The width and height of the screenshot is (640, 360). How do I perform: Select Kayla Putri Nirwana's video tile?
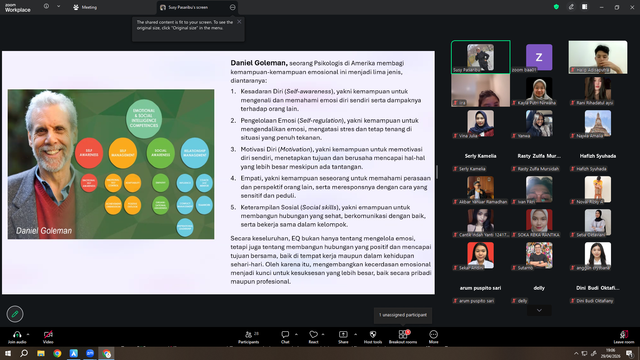(539, 91)
